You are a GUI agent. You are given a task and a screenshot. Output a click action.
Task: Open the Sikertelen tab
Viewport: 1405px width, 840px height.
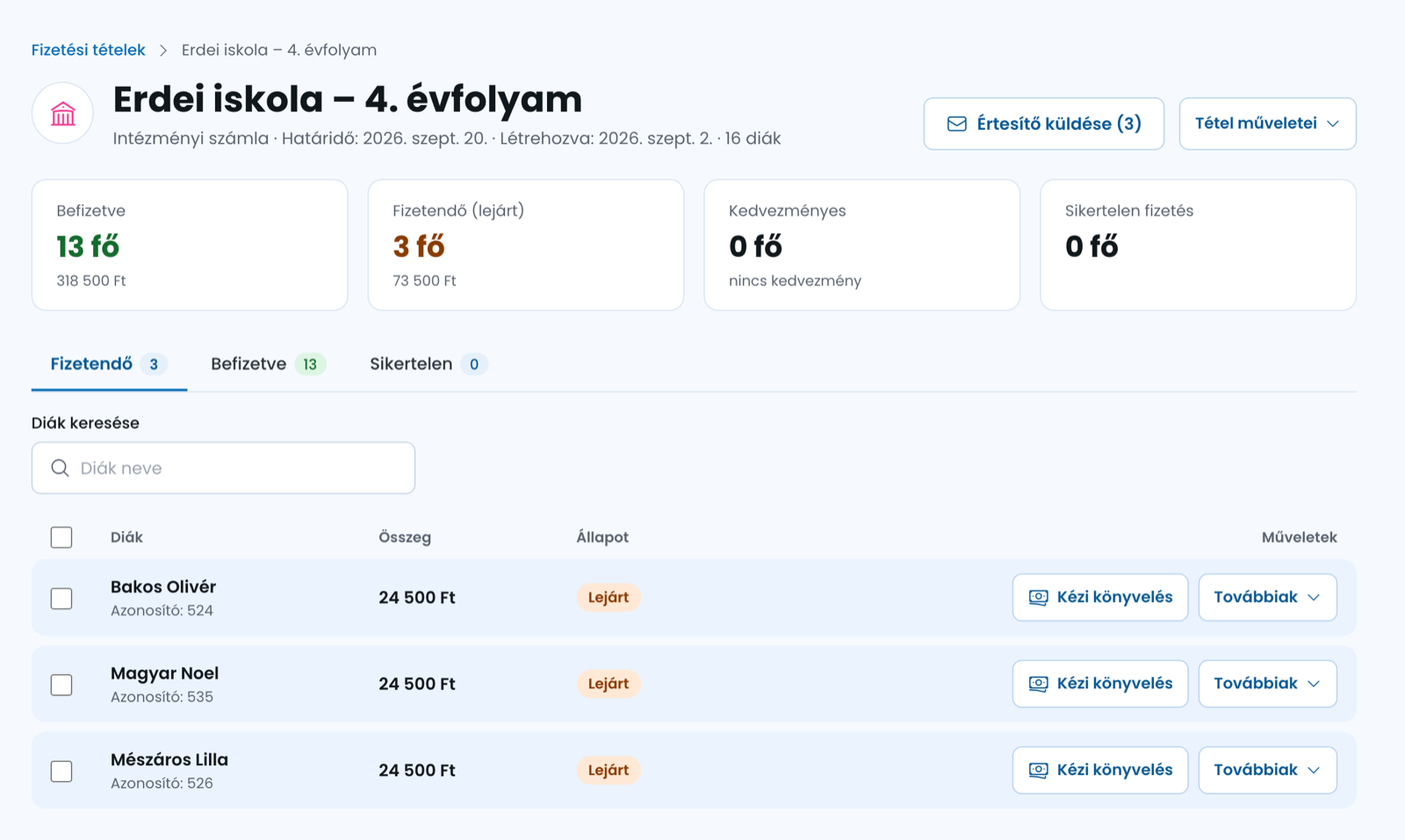click(428, 364)
